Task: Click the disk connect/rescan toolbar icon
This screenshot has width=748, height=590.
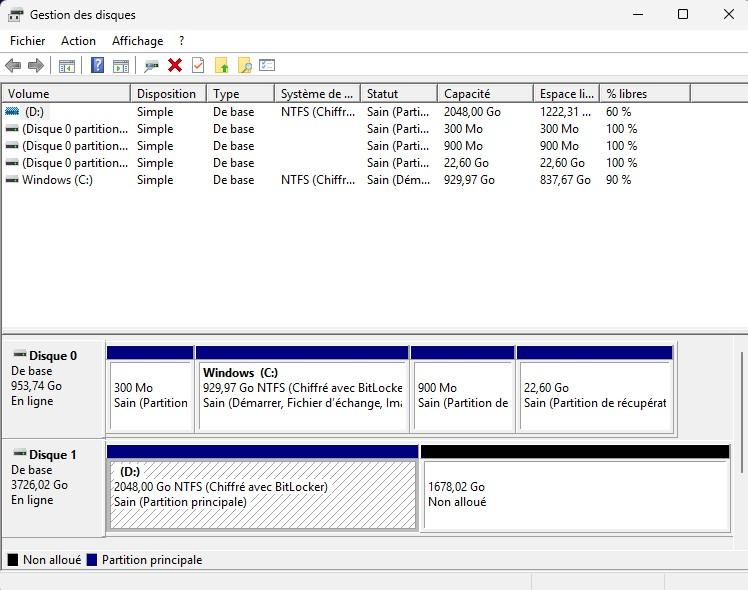Action: click(x=151, y=65)
